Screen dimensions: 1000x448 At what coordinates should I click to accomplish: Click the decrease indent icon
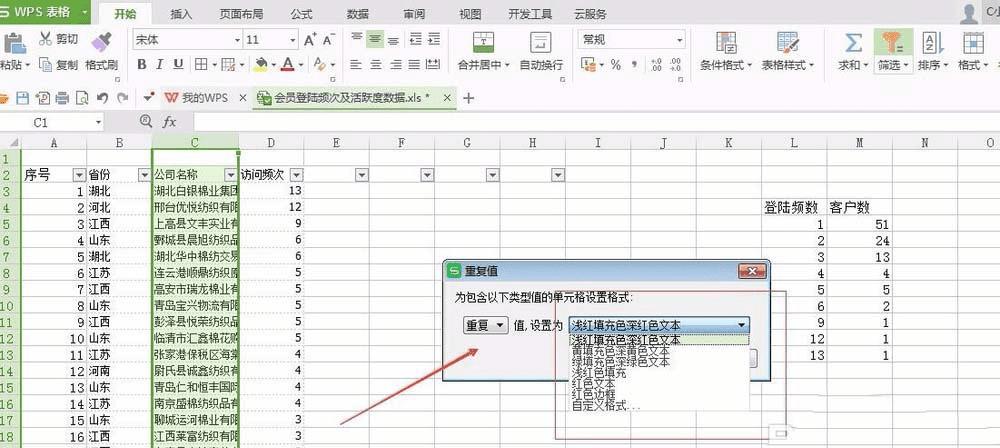pos(415,40)
